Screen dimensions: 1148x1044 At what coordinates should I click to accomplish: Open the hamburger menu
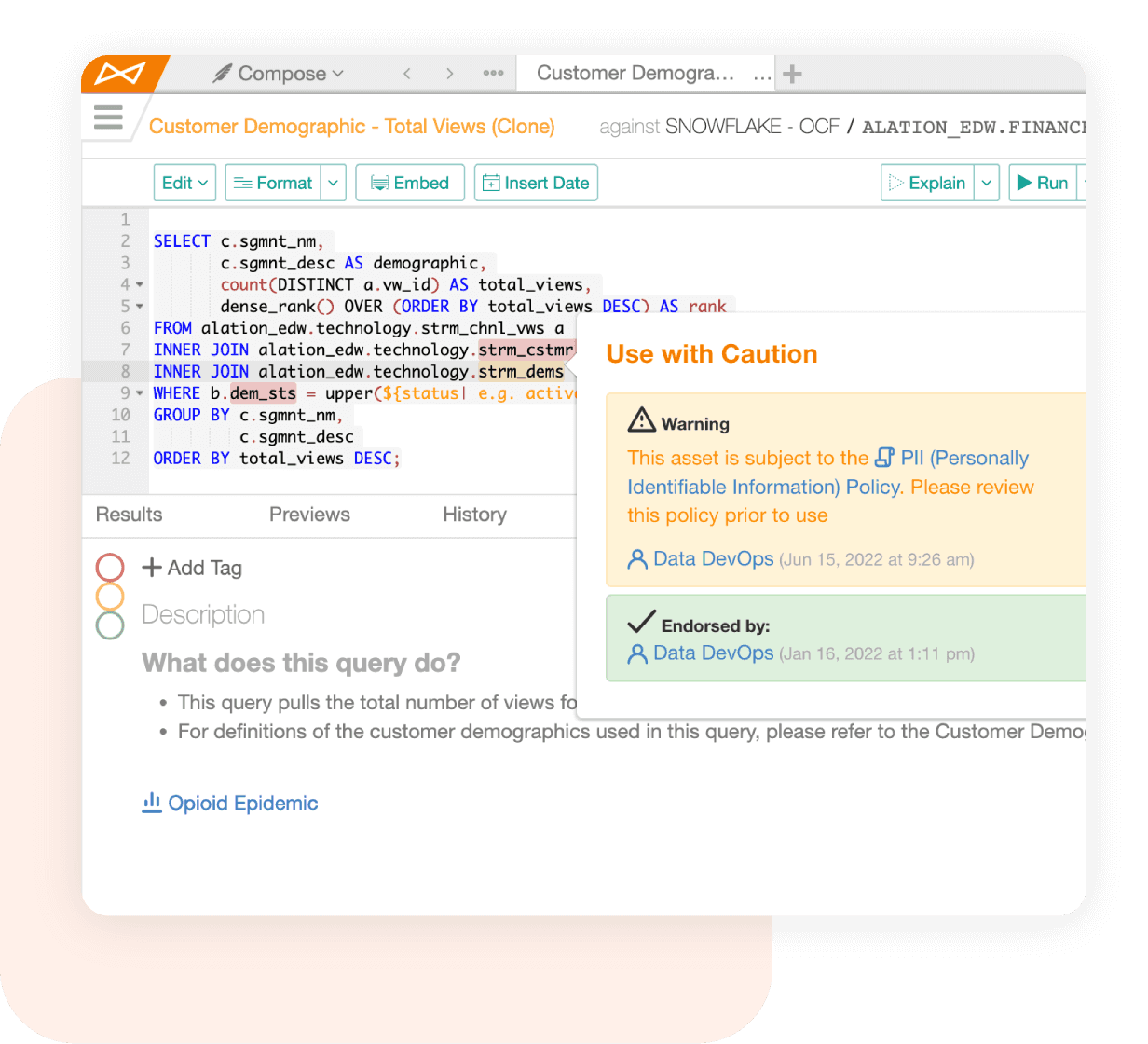tap(108, 117)
